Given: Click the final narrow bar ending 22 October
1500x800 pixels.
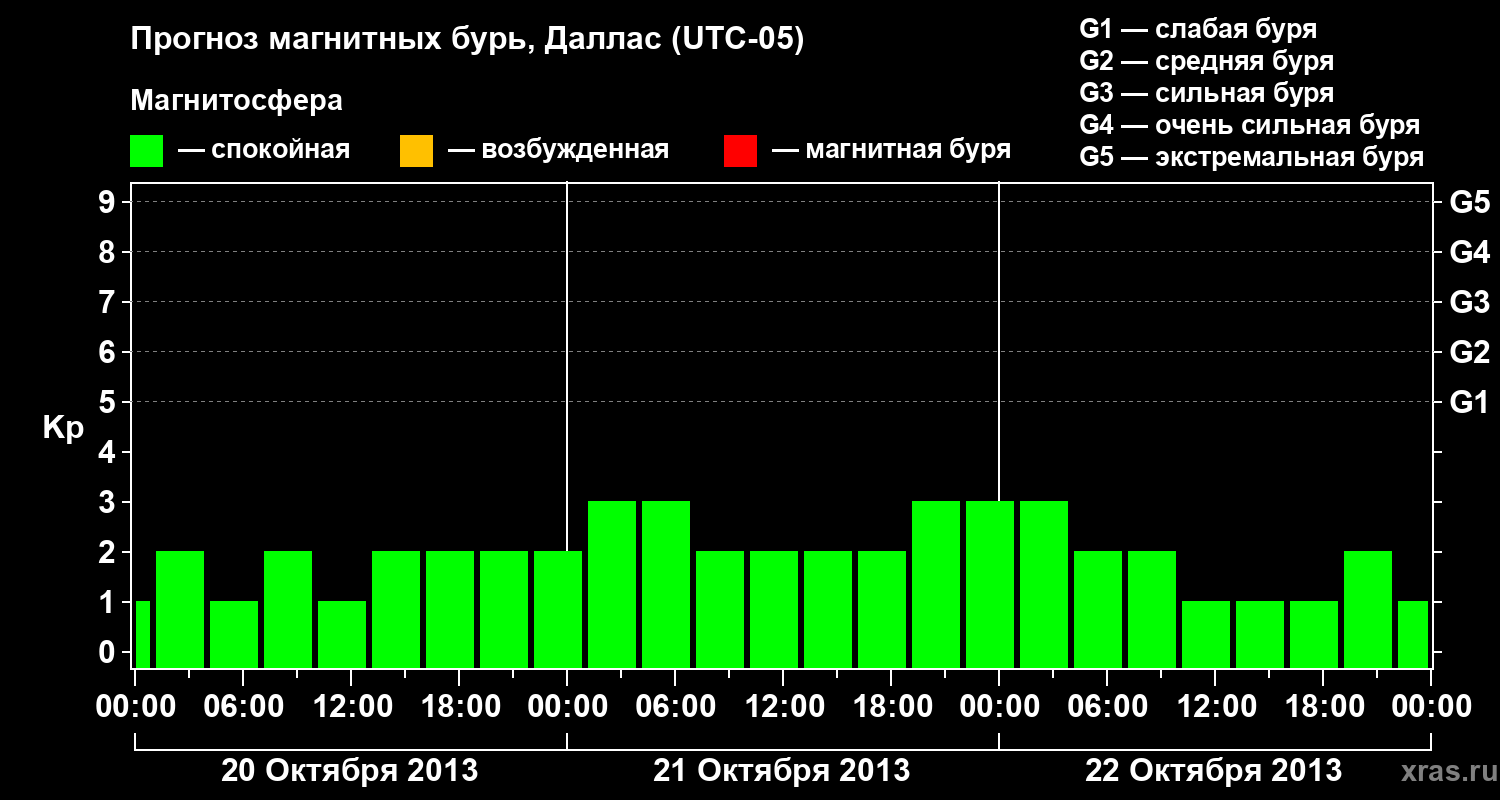Looking at the screenshot, I should pyautogui.click(x=1413, y=634).
